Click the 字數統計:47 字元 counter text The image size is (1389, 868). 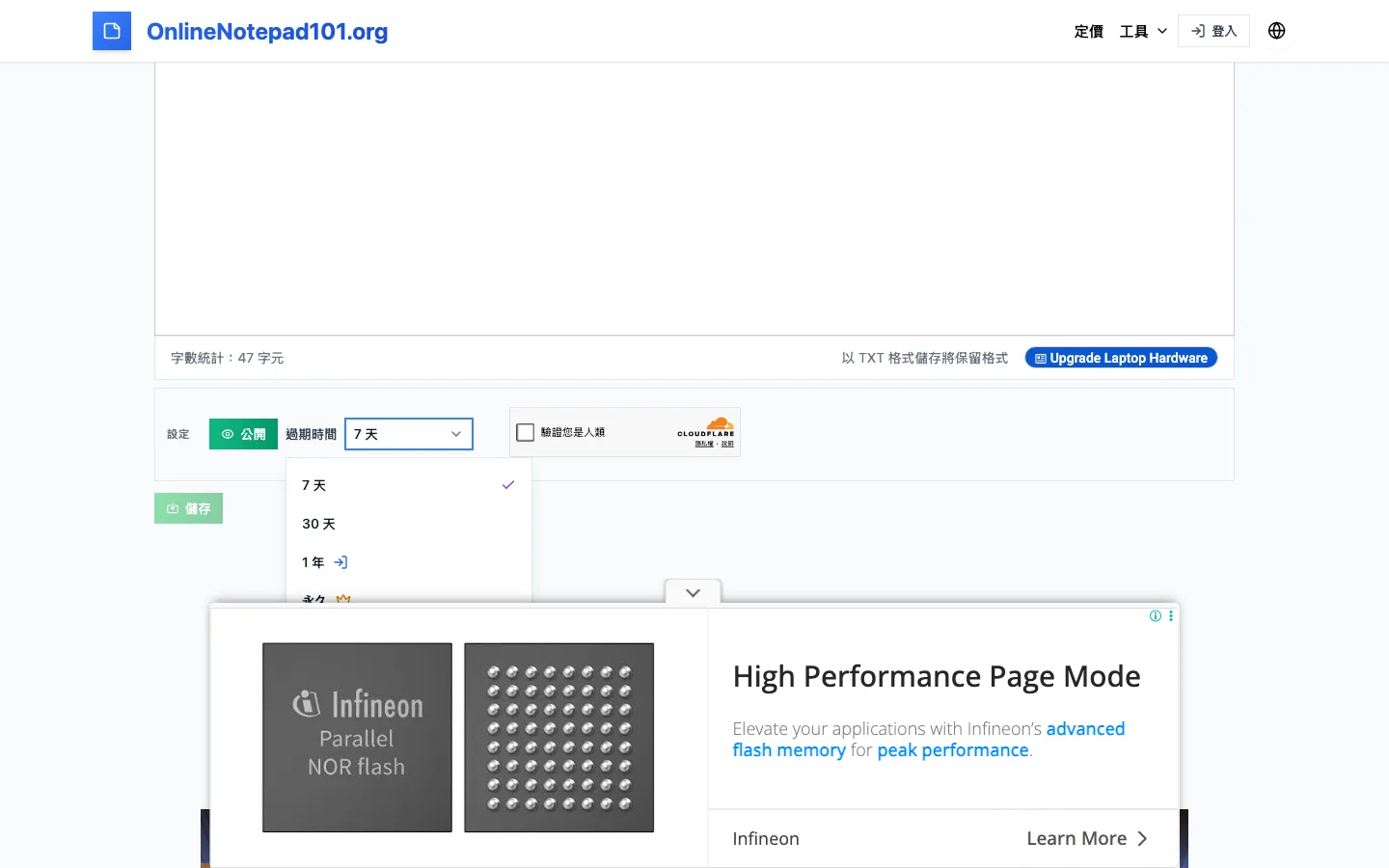tap(227, 358)
